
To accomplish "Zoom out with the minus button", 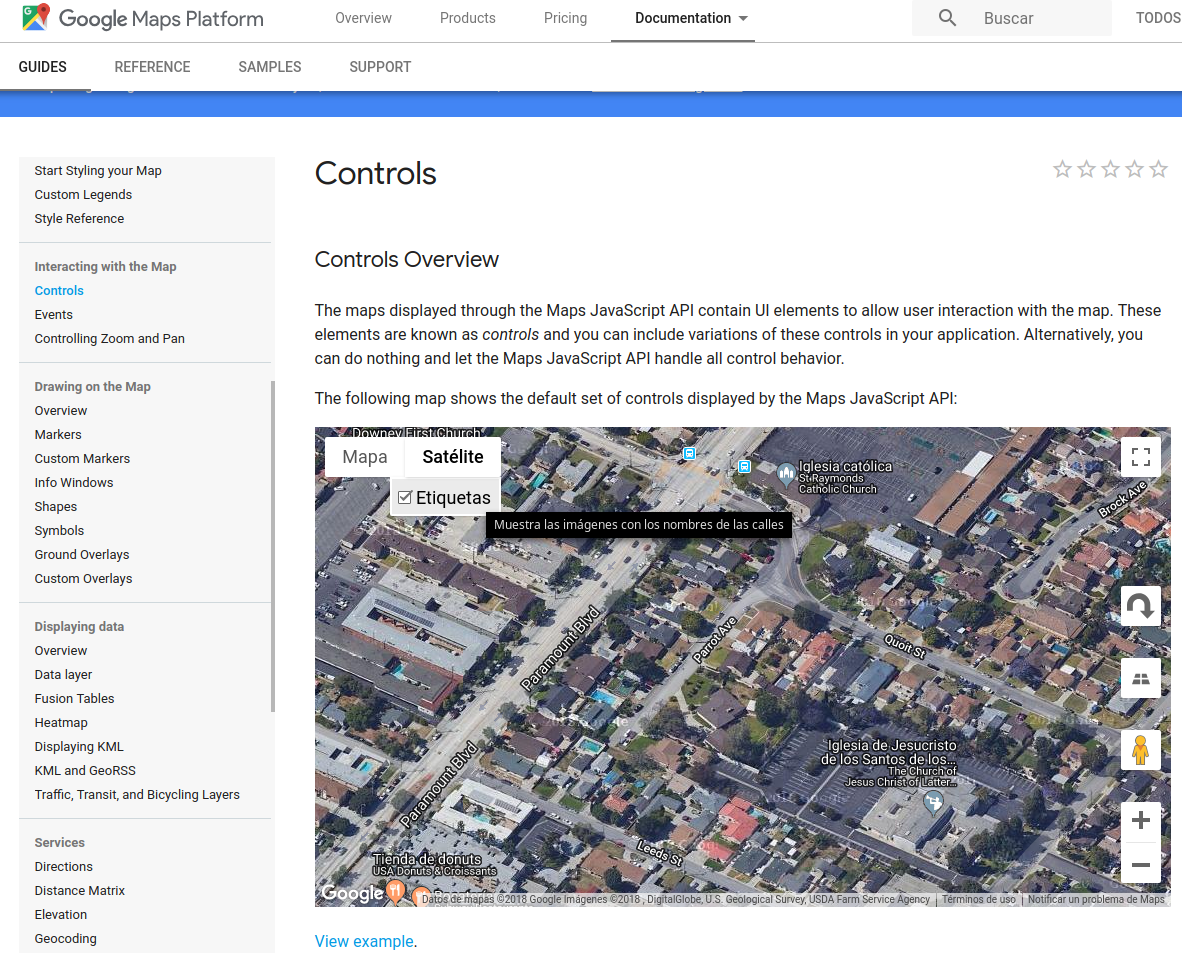I will coord(1140,864).
